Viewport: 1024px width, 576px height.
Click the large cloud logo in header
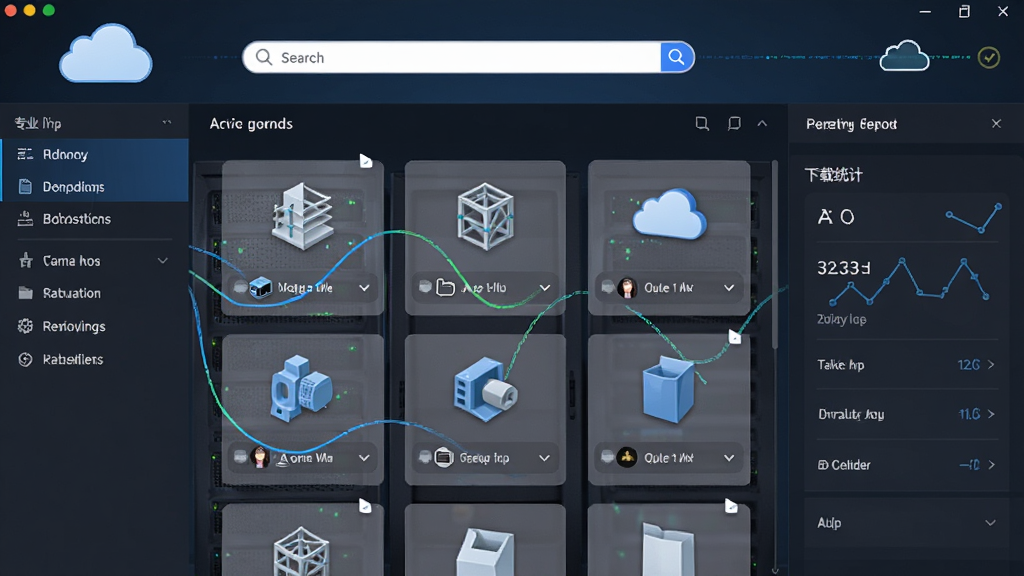pyautogui.click(x=106, y=54)
